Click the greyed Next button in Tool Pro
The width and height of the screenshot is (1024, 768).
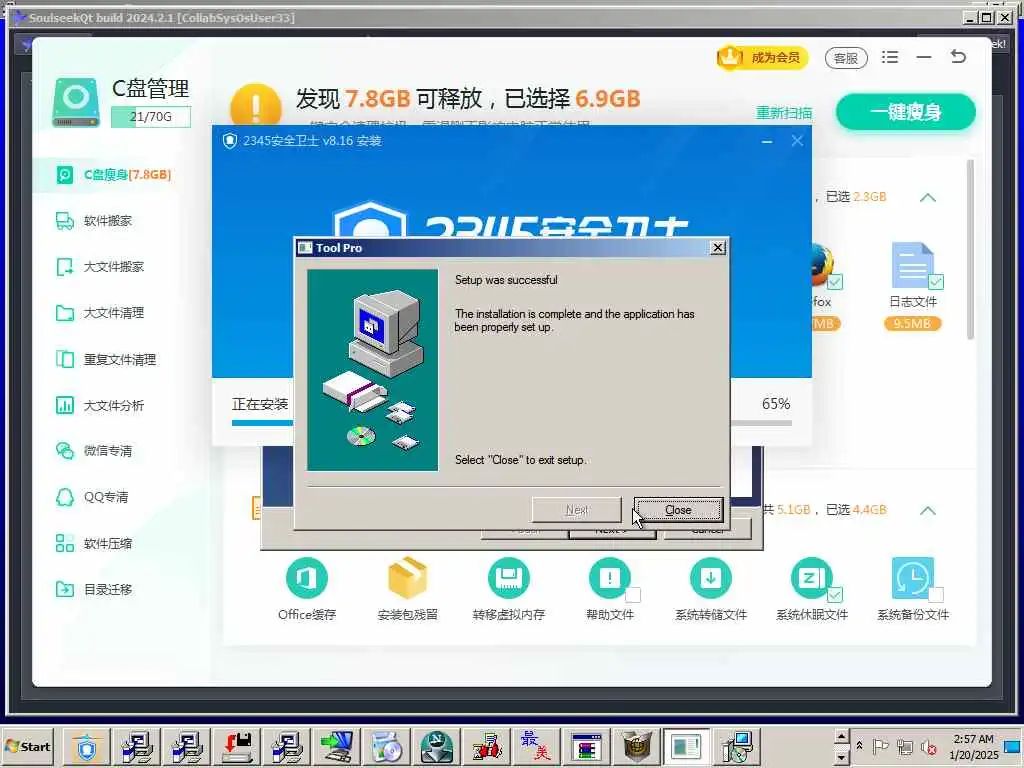tap(577, 510)
